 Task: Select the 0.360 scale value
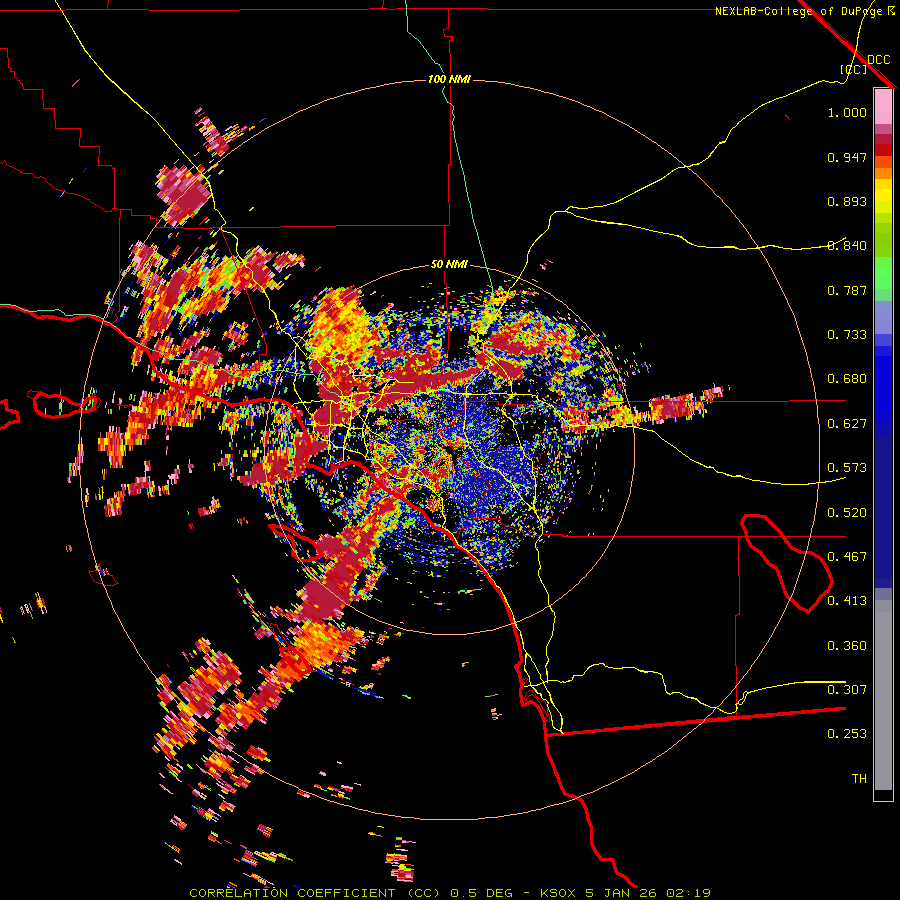point(847,646)
